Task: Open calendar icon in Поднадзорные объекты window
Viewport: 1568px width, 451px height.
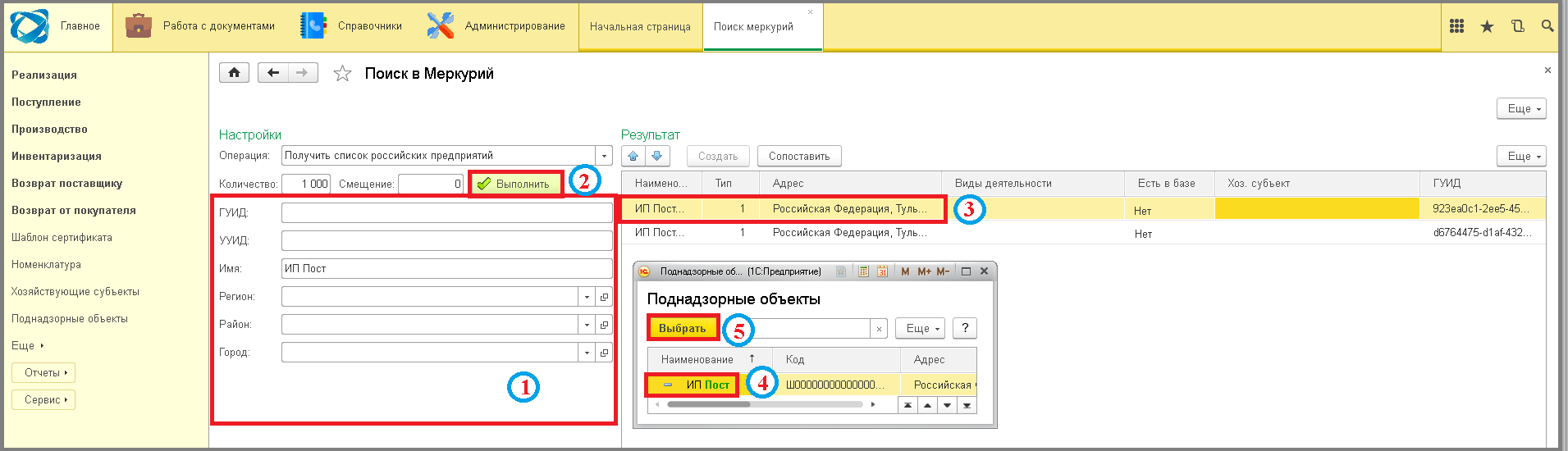Action: point(882,271)
